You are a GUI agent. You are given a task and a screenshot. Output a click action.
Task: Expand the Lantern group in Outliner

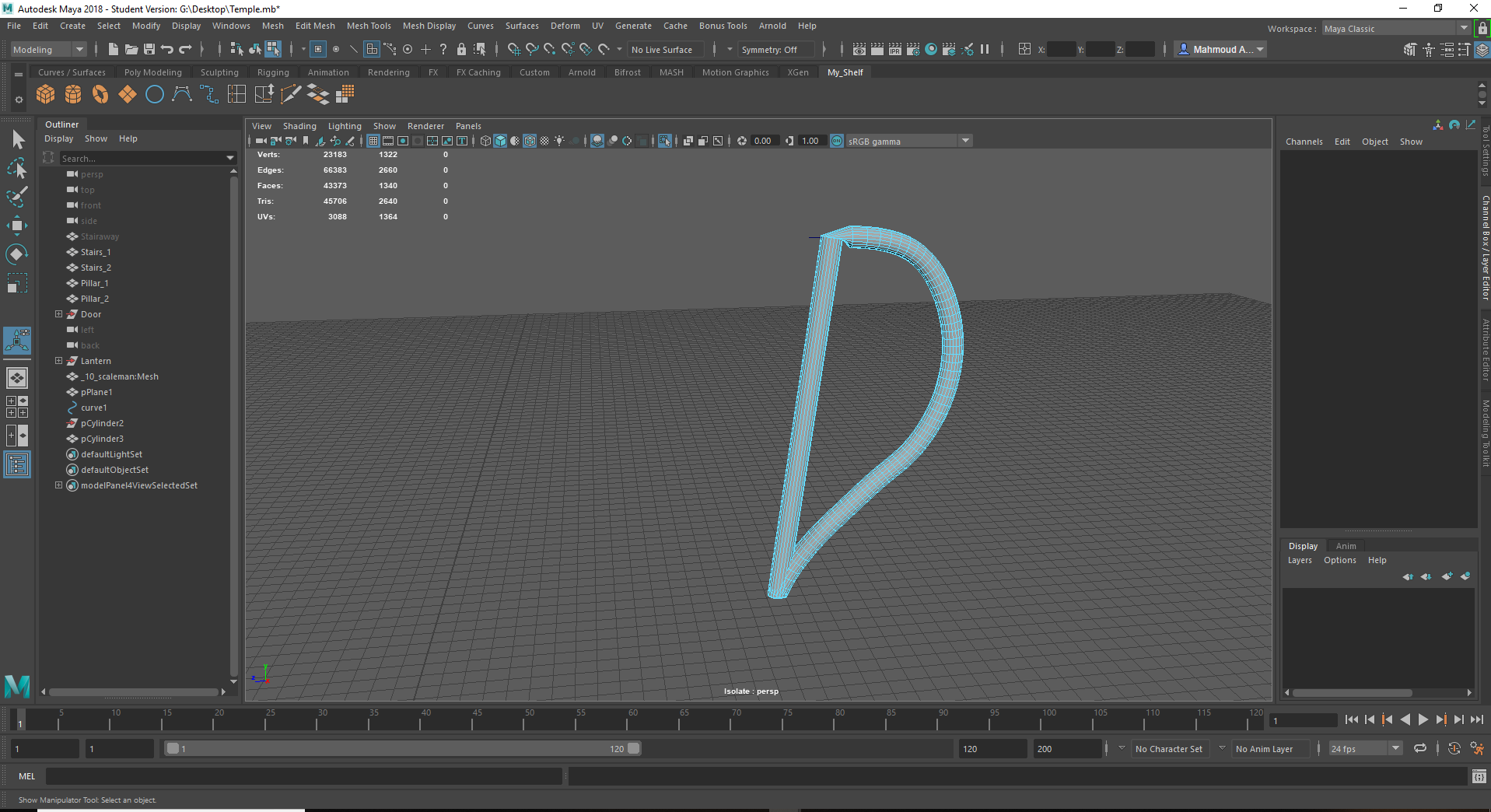coord(58,361)
